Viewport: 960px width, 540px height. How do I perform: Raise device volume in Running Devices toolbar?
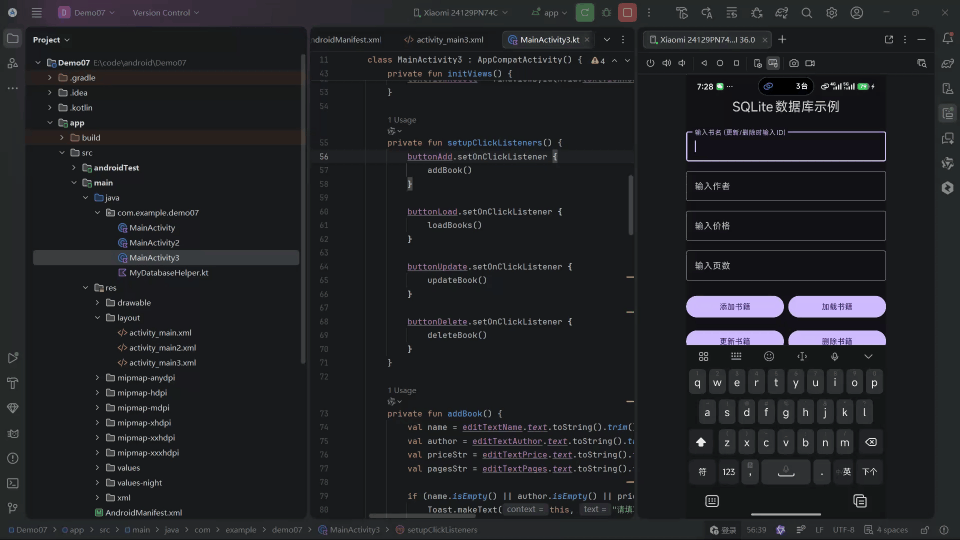click(x=666, y=63)
